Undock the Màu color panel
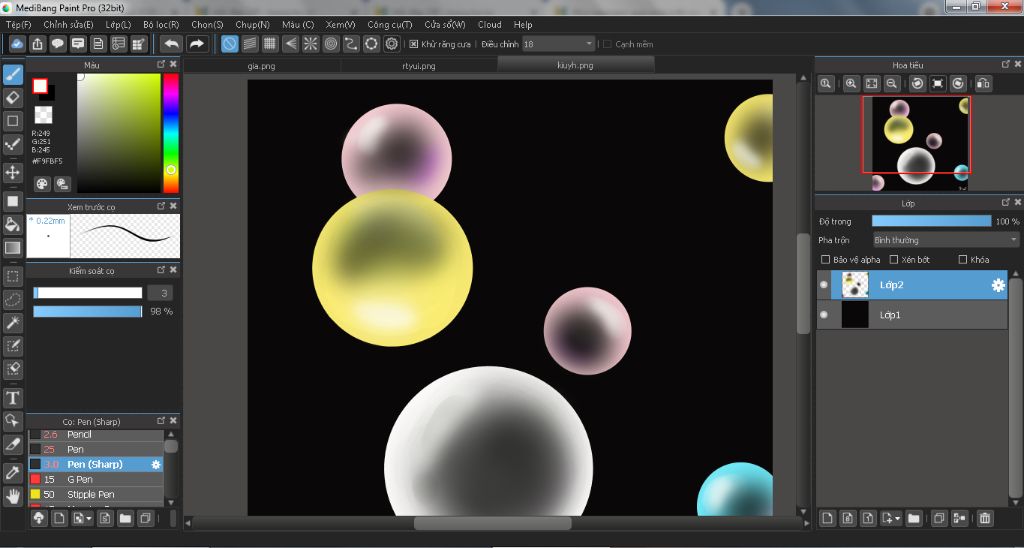This screenshot has height=548, width=1024. pyautogui.click(x=161, y=65)
